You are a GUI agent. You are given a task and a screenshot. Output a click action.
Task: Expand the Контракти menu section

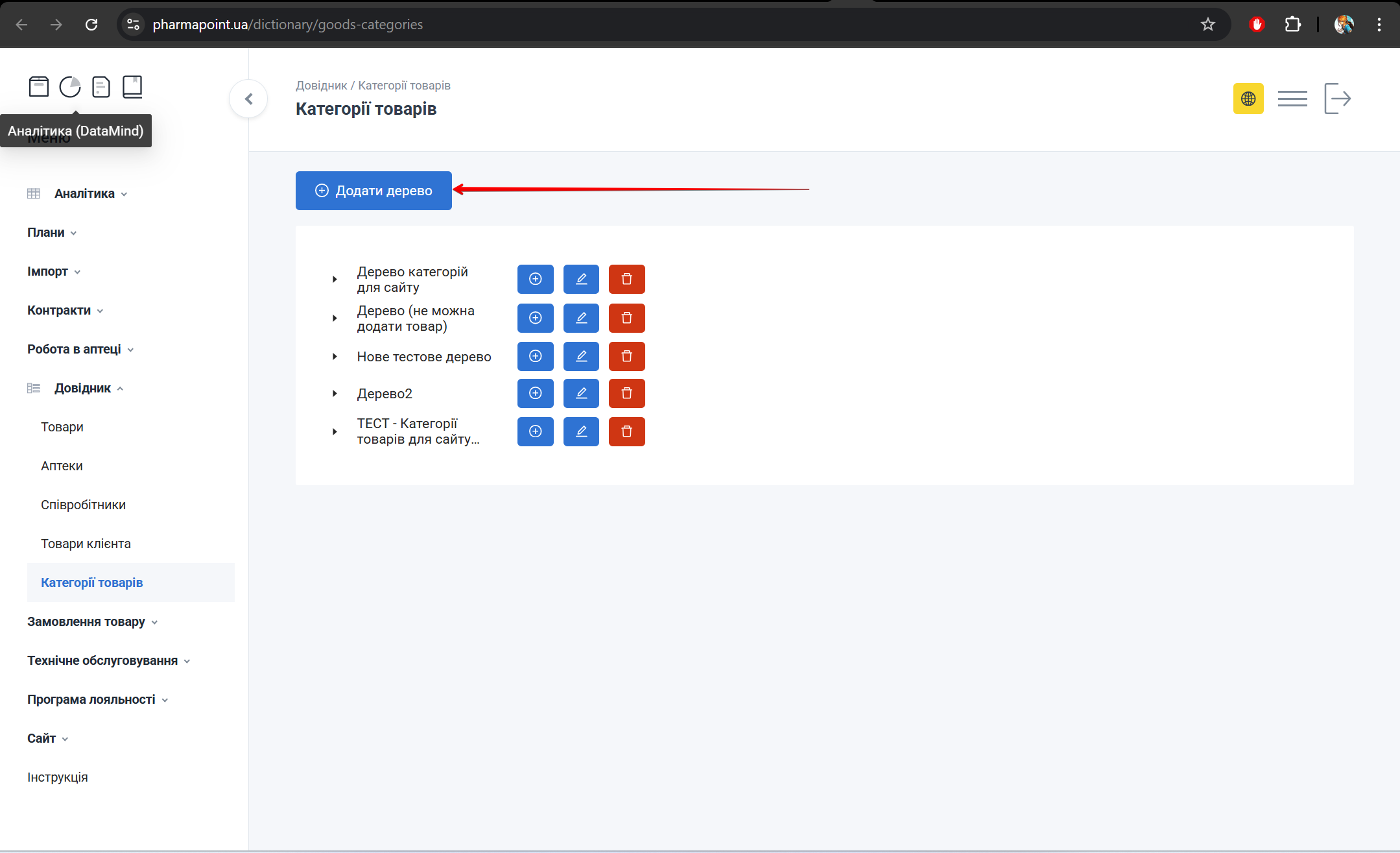tap(59, 310)
